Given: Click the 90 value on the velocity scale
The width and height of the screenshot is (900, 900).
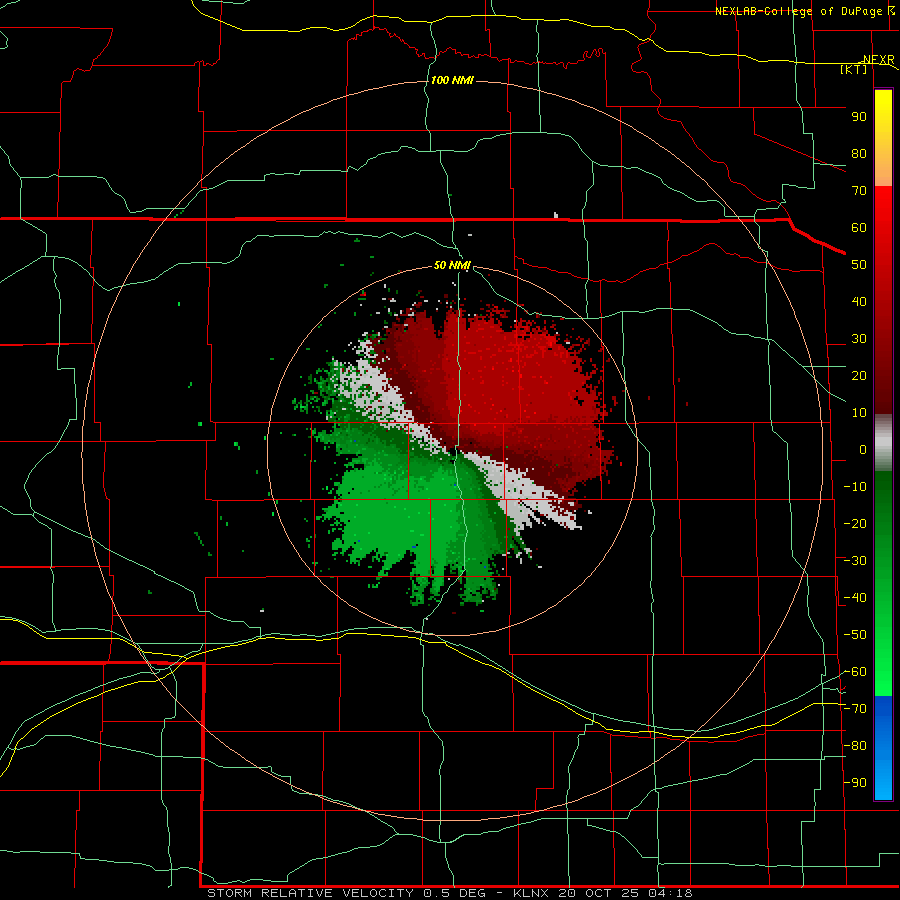Looking at the screenshot, I should pyautogui.click(x=859, y=117).
